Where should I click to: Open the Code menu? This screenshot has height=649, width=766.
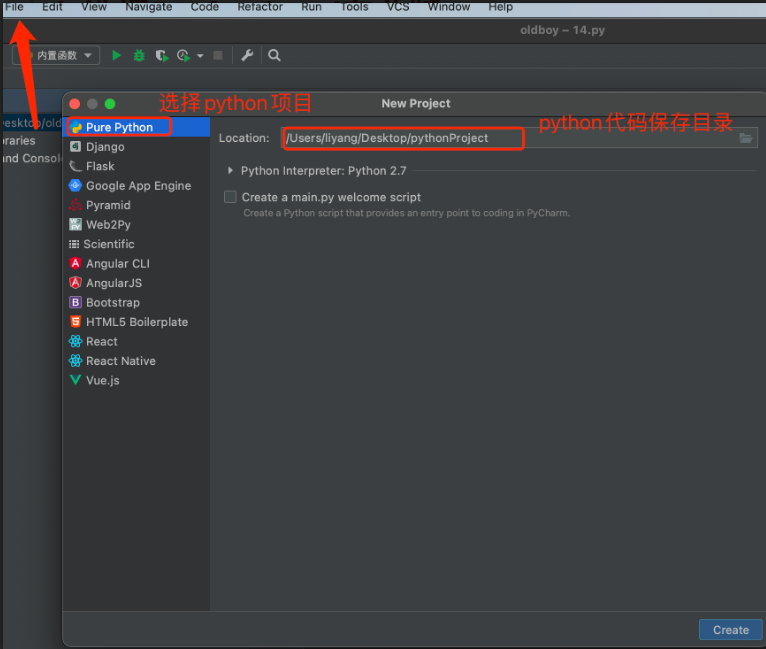point(205,7)
